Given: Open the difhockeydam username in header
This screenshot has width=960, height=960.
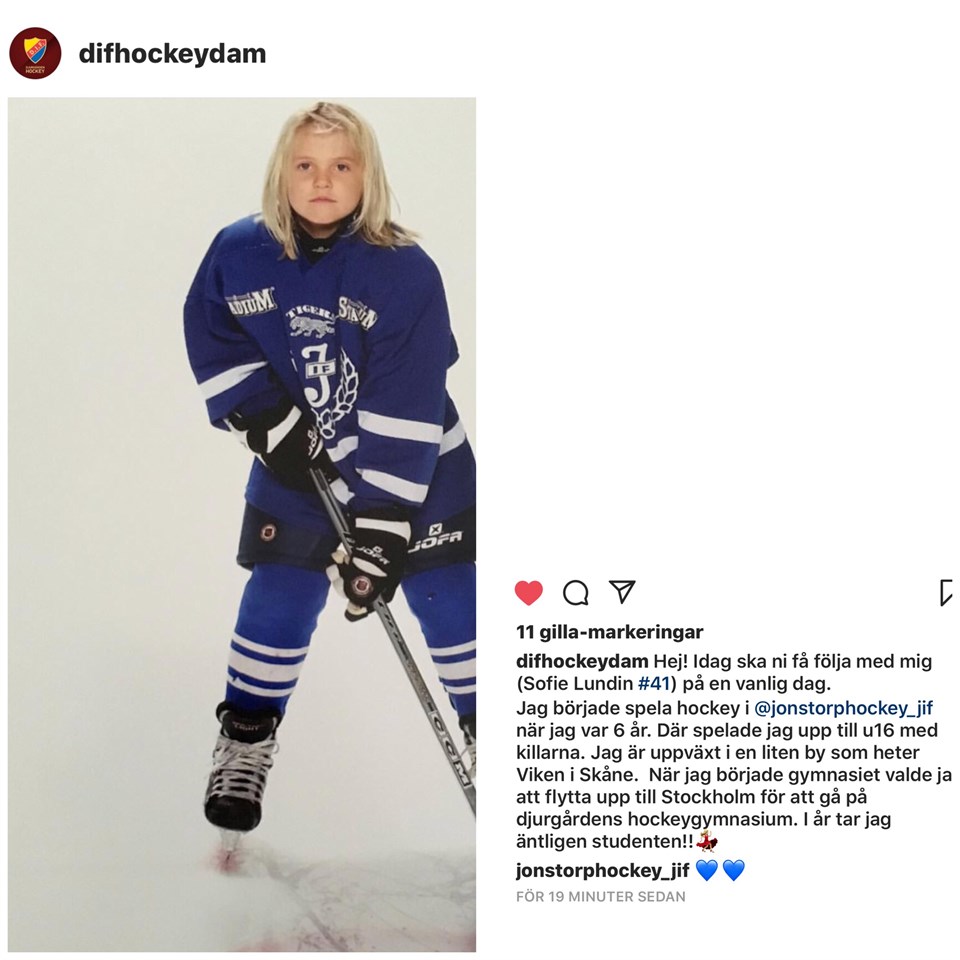Looking at the screenshot, I should tap(172, 54).
